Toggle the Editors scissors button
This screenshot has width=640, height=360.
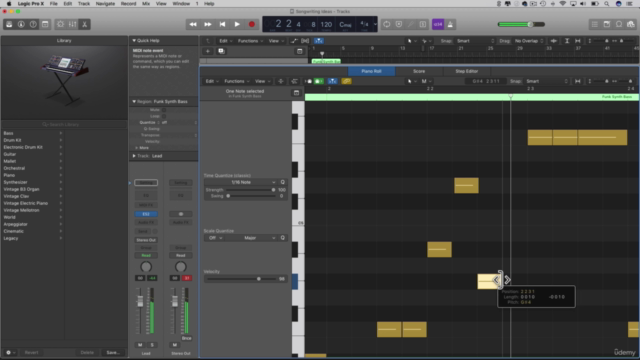84,24
